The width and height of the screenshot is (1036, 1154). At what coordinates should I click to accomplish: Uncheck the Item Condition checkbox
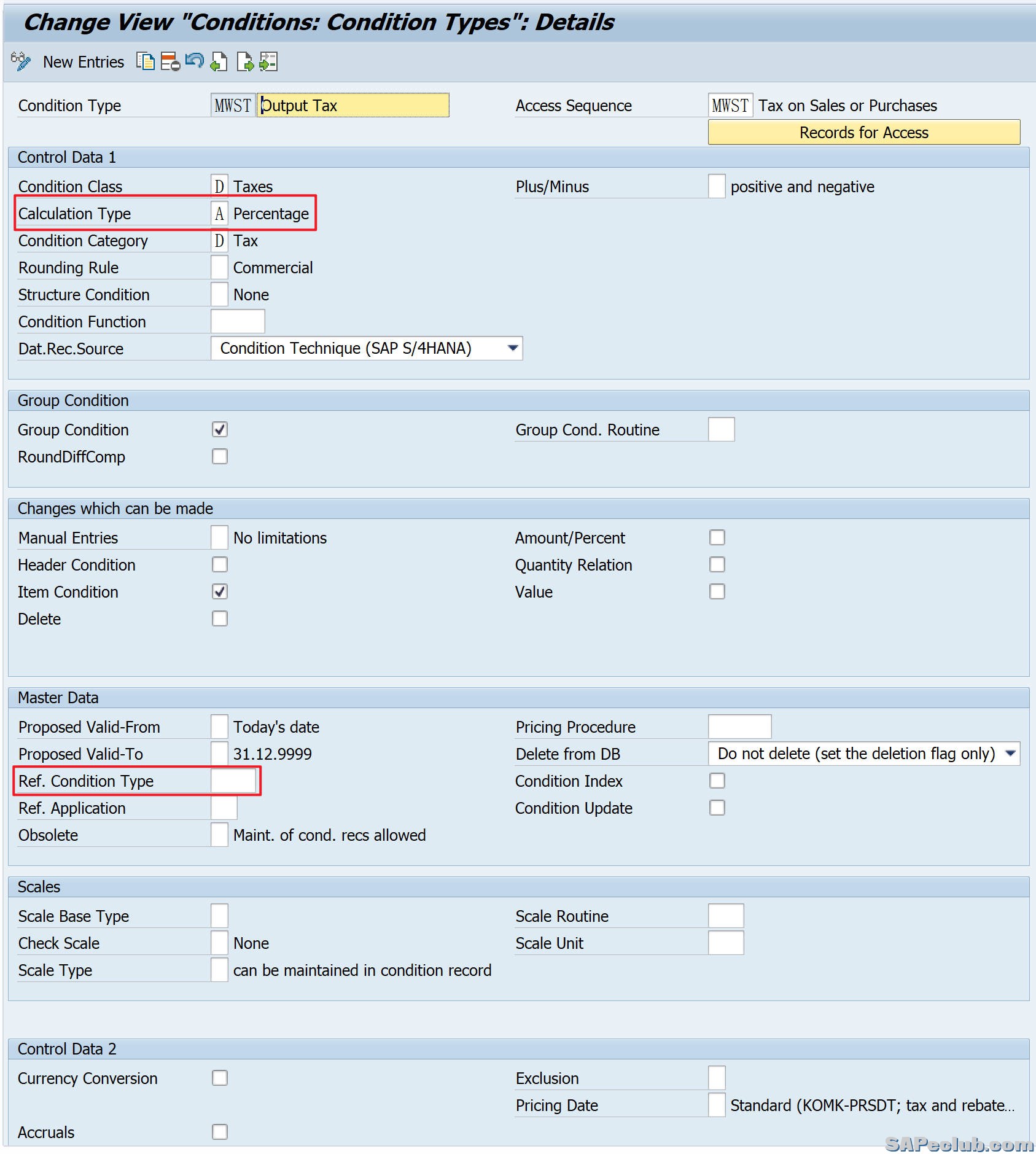click(x=220, y=591)
